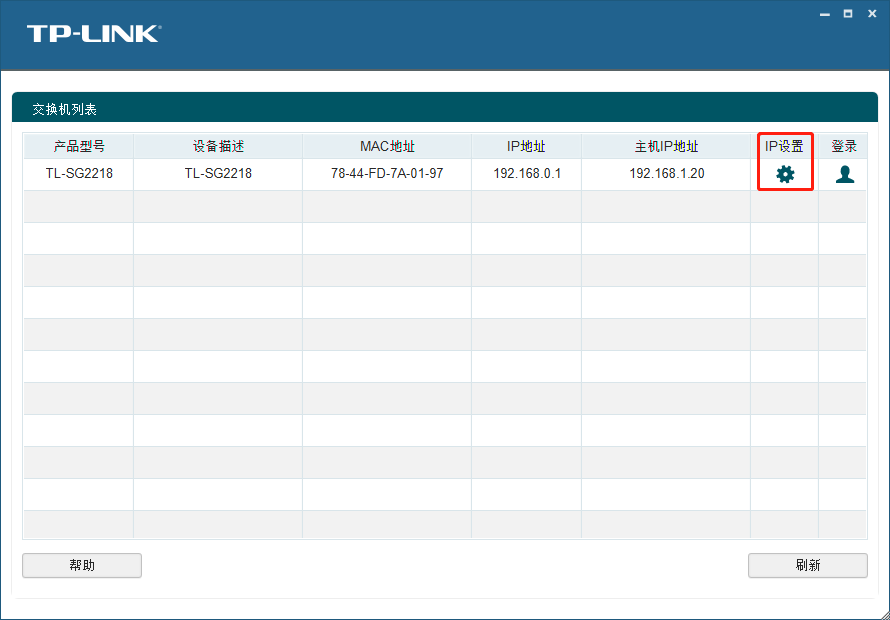This screenshot has height=620, width=890.
Task: Refresh the switch list with 刷新
Action: point(808,565)
